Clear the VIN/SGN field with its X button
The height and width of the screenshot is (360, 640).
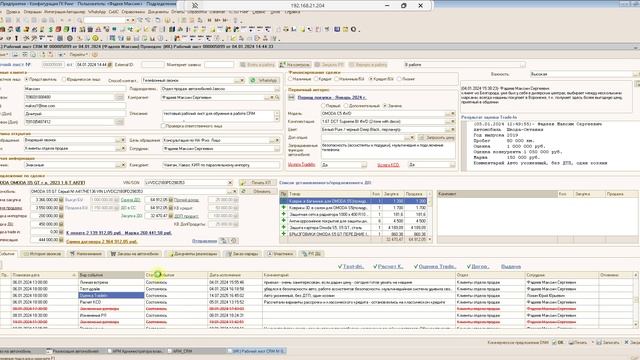[230, 183]
